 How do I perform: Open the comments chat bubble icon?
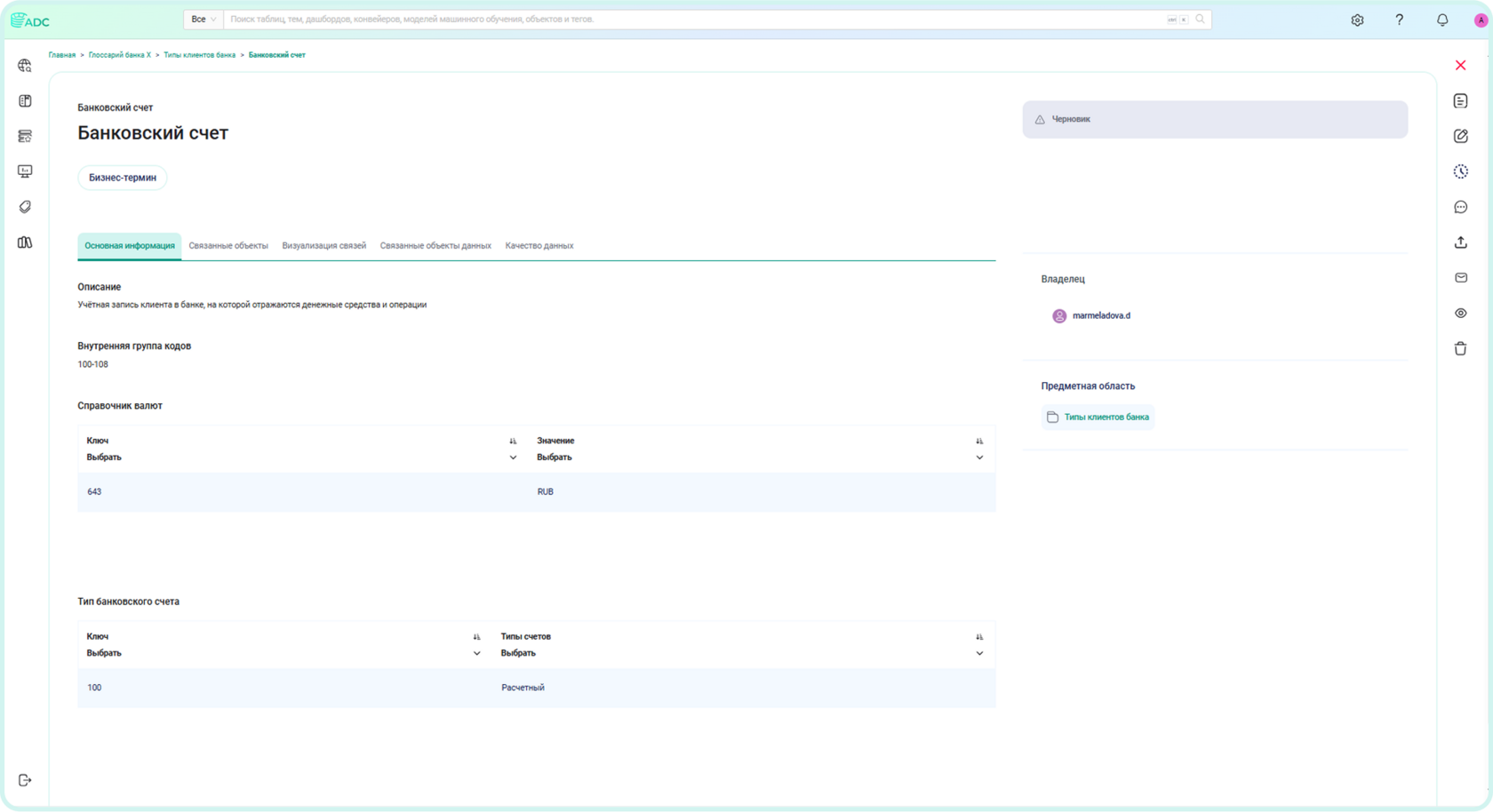(1460, 207)
